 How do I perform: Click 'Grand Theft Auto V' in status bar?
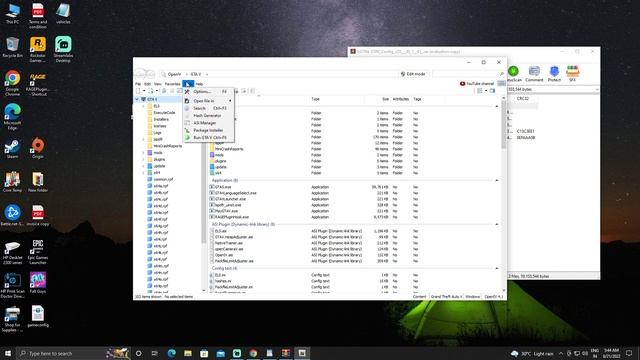click(446, 297)
